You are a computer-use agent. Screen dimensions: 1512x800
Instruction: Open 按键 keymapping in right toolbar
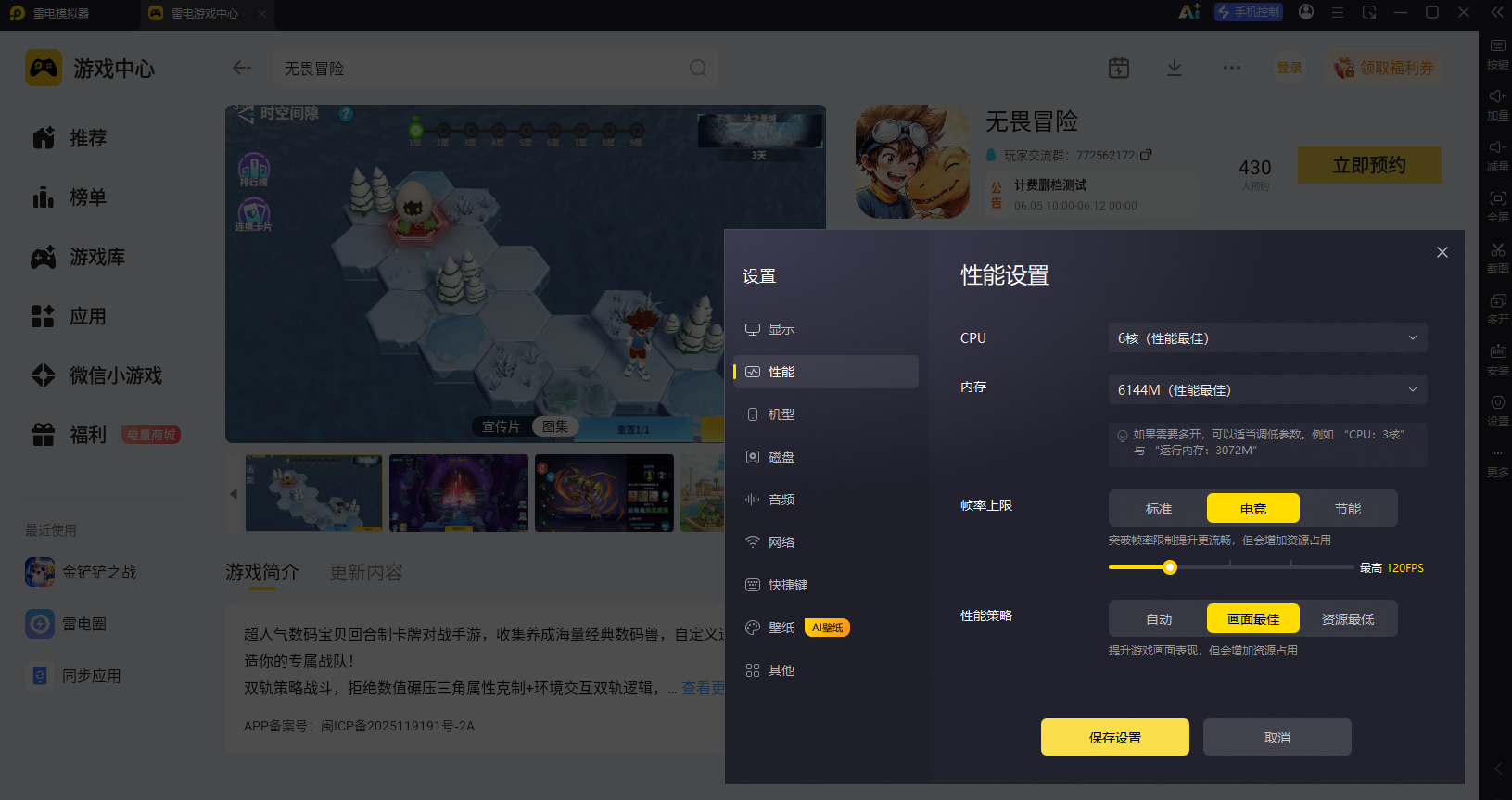[x=1498, y=55]
